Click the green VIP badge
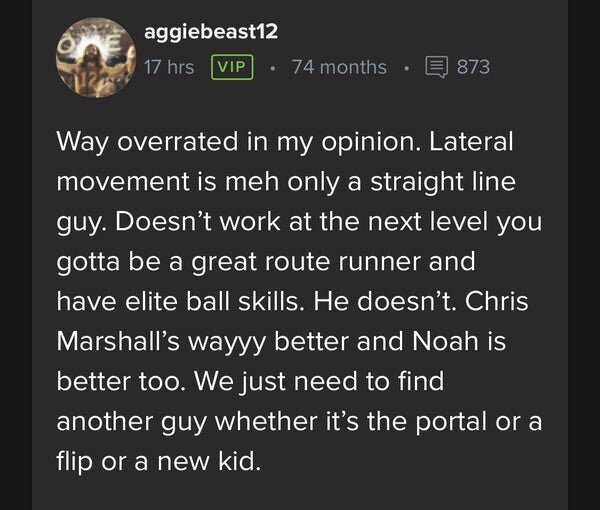Screen dimensions: 600x510 232,67
